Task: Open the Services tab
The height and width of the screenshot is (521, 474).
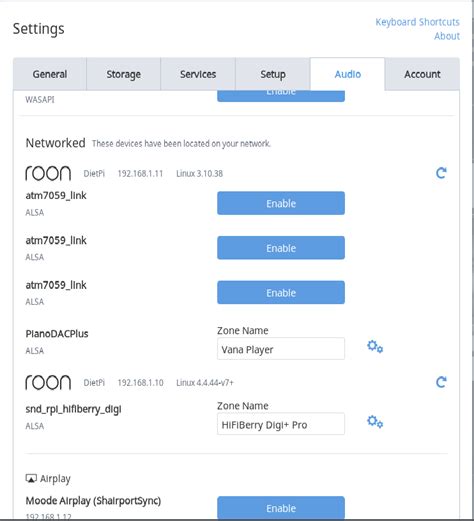Action: [198, 74]
